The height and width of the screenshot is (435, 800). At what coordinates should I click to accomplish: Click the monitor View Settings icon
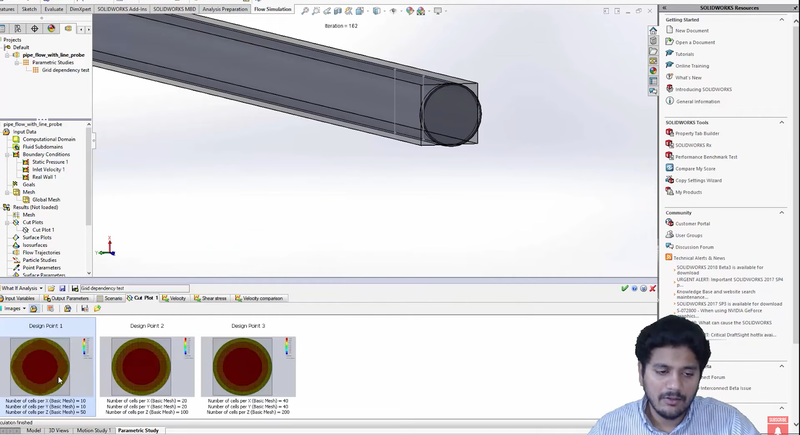click(438, 11)
